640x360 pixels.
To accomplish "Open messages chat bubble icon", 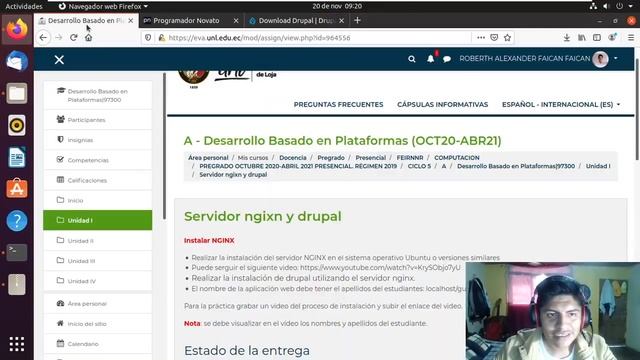I will tap(447, 59).
